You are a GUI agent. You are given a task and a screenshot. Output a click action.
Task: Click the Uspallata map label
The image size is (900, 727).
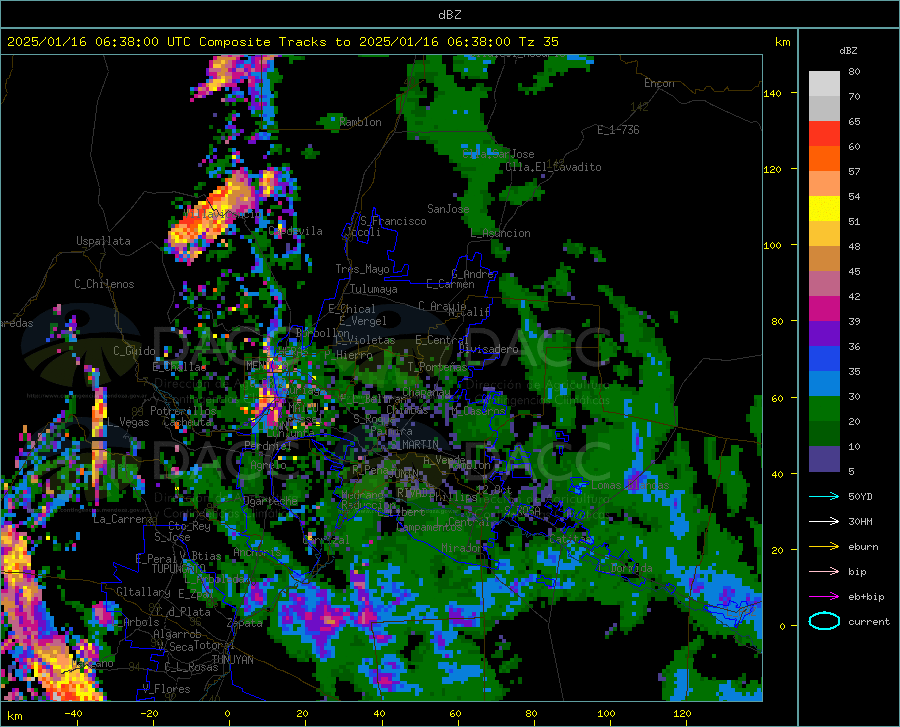103,241
